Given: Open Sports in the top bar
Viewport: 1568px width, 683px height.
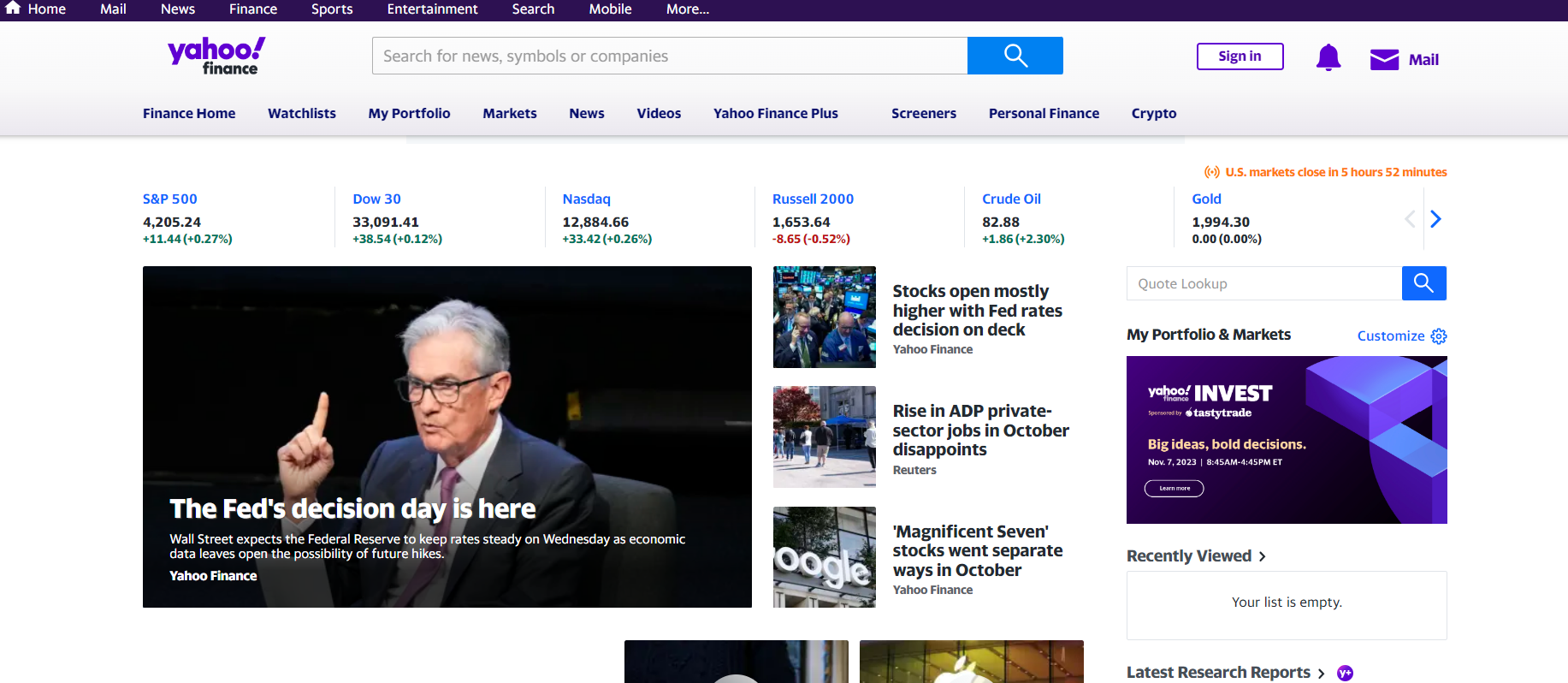Looking at the screenshot, I should pyautogui.click(x=332, y=9).
